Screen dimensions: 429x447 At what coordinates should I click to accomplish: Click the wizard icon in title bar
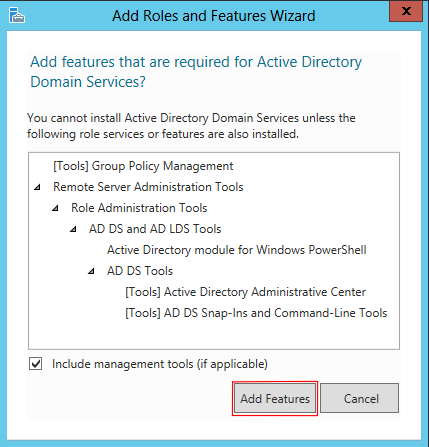point(17,15)
